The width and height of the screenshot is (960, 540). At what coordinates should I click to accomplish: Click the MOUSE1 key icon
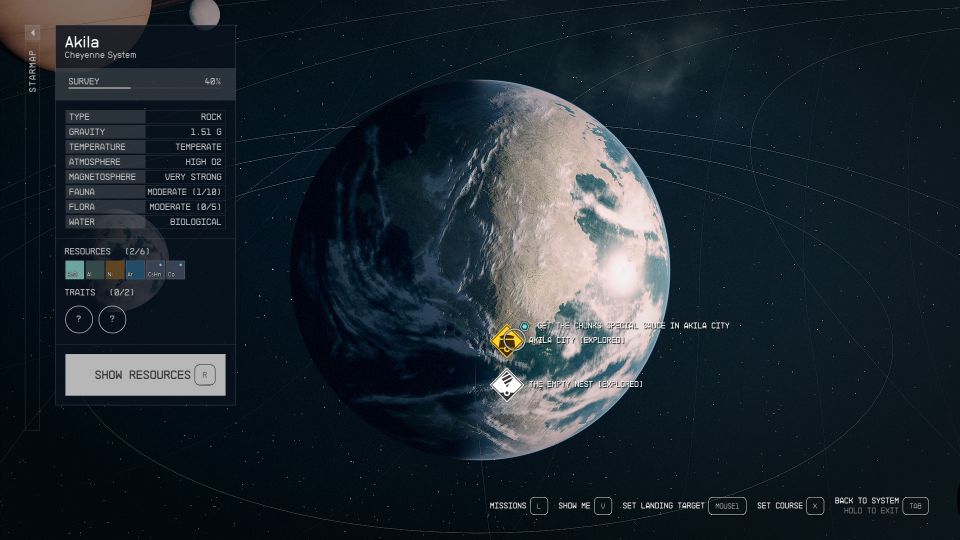coord(727,506)
